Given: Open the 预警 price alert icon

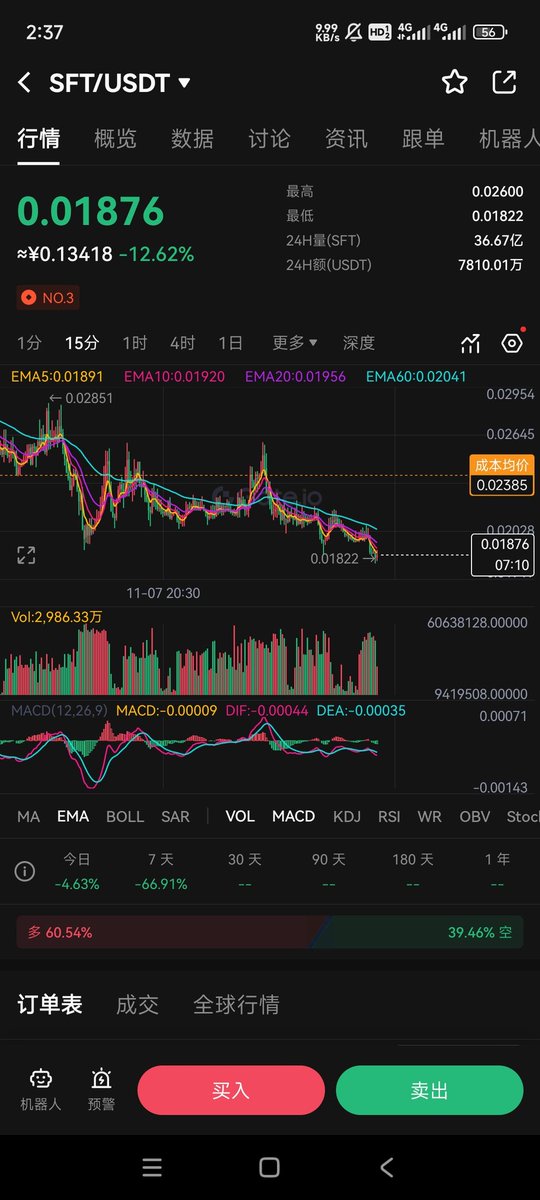Looking at the screenshot, I should click(x=101, y=1089).
